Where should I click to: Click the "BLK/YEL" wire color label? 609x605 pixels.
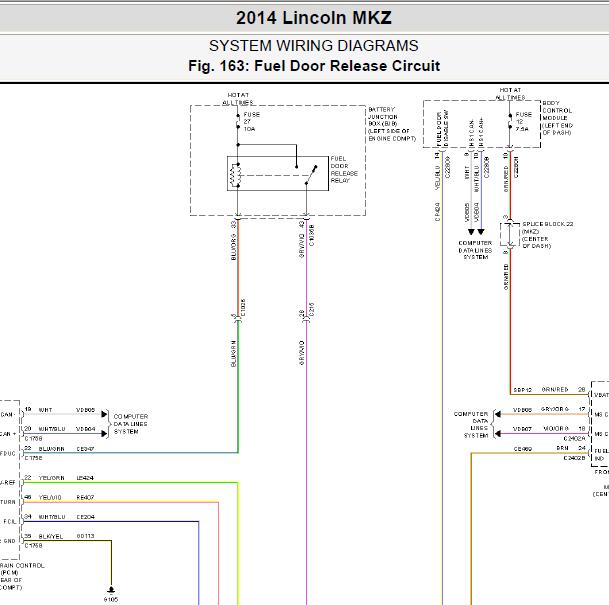pos(50,536)
